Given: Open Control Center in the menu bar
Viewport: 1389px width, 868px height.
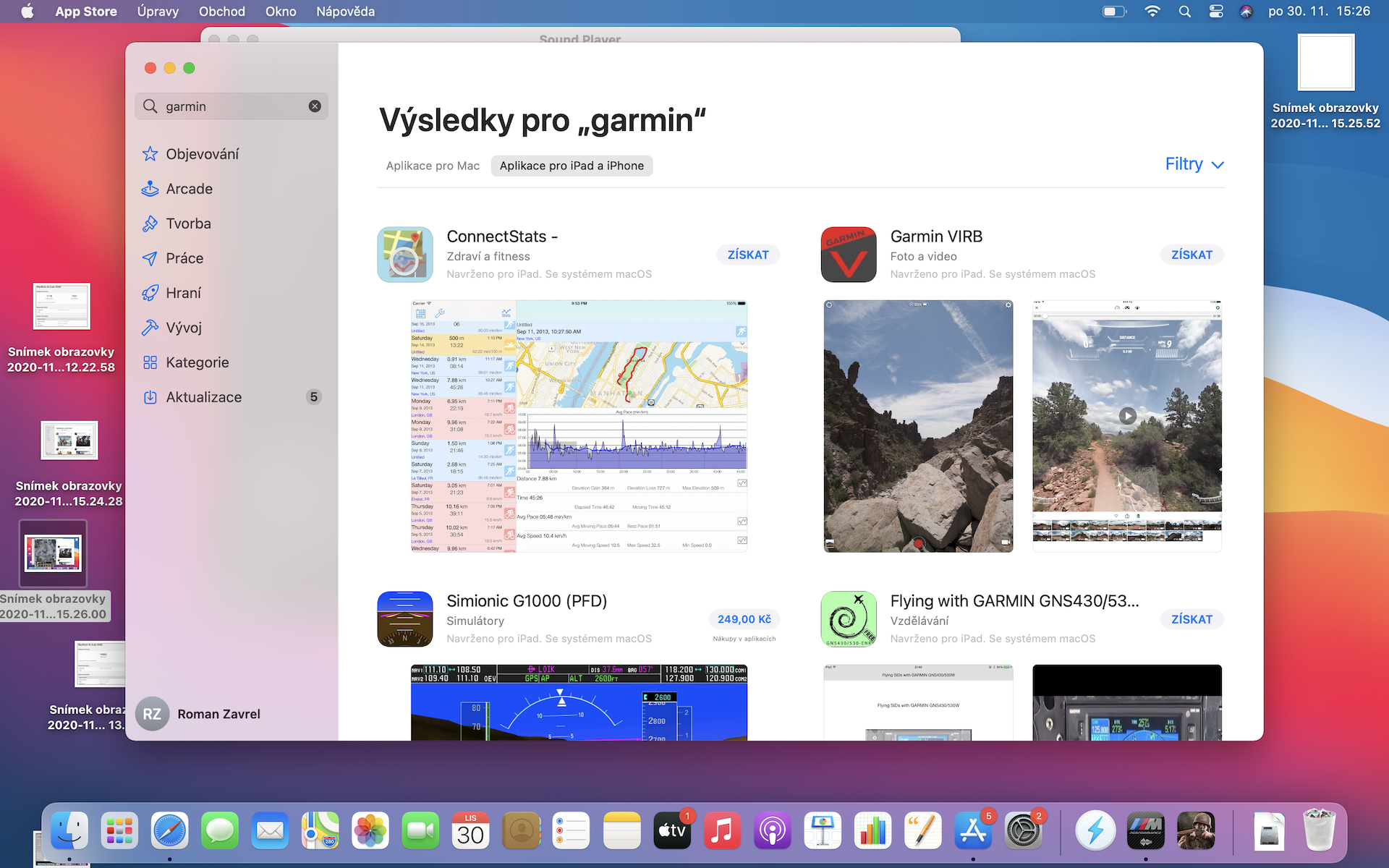Looking at the screenshot, I should tap(1216, 12).
